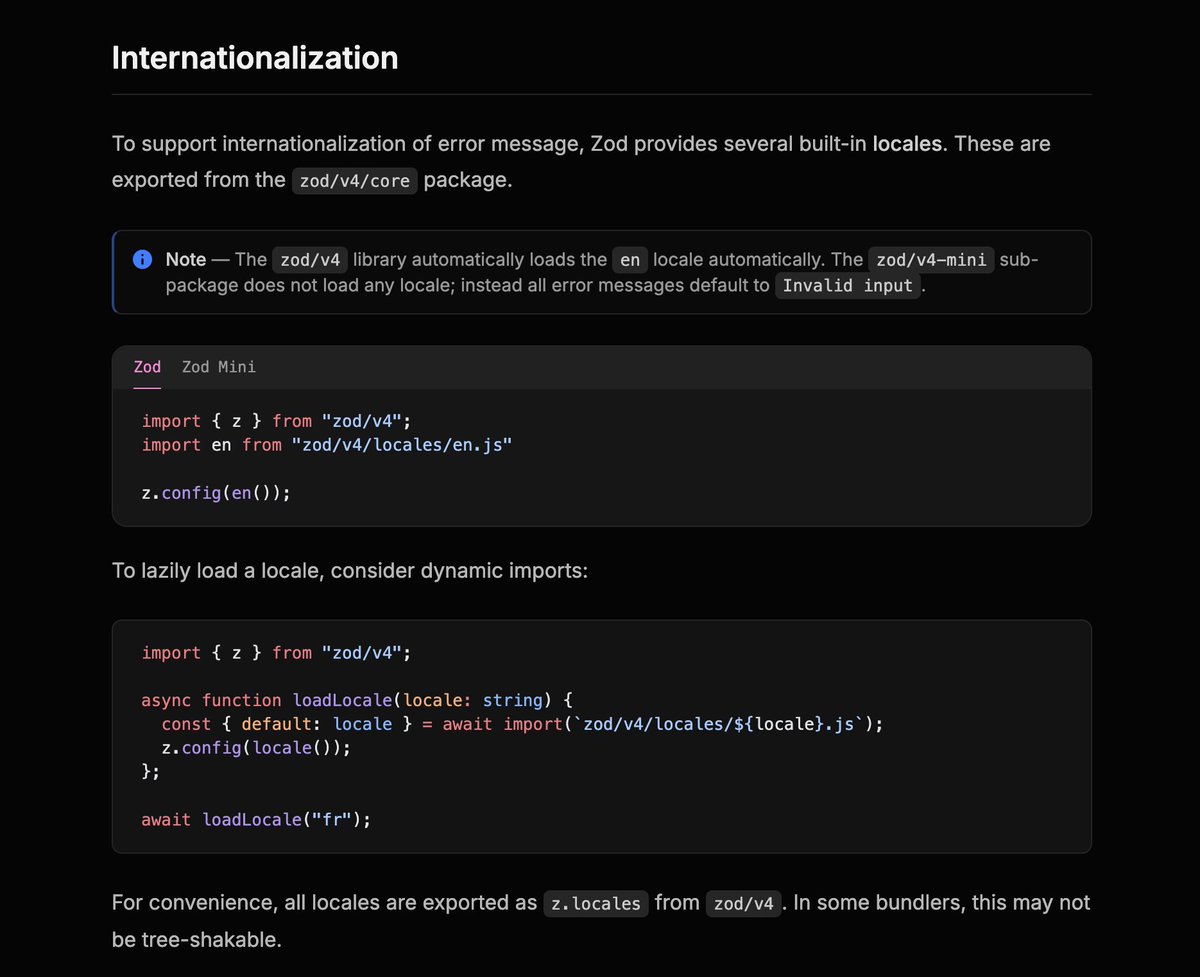
Task: Click the zod/v4 inline code in last paragraph
Action: pyautogui.click(x=742, y=904)
